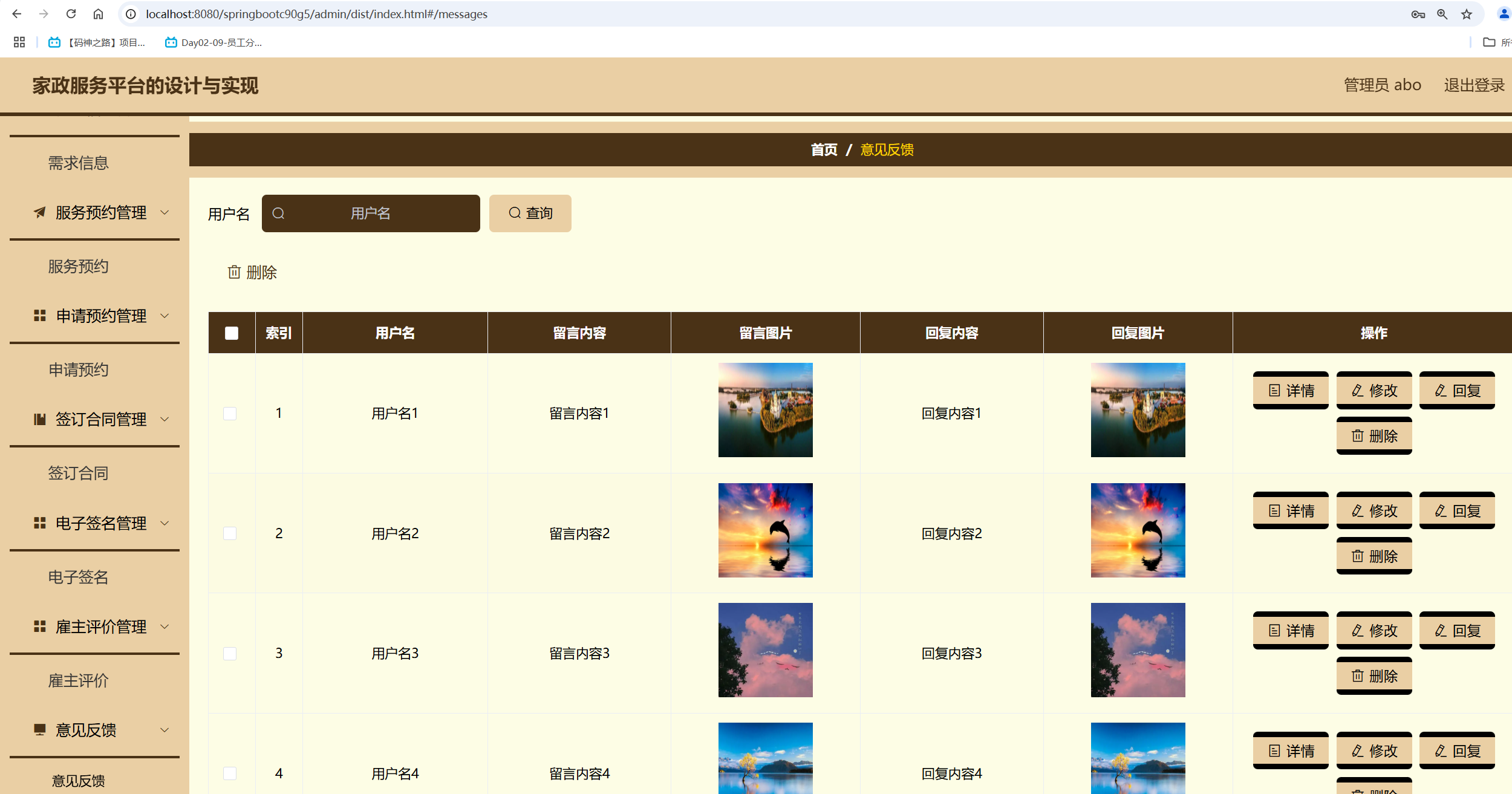Viewport: 1512px width, 794px height.
Task: Click the grid icon beside 申请预约管理
Action: [x=40, y=316]
